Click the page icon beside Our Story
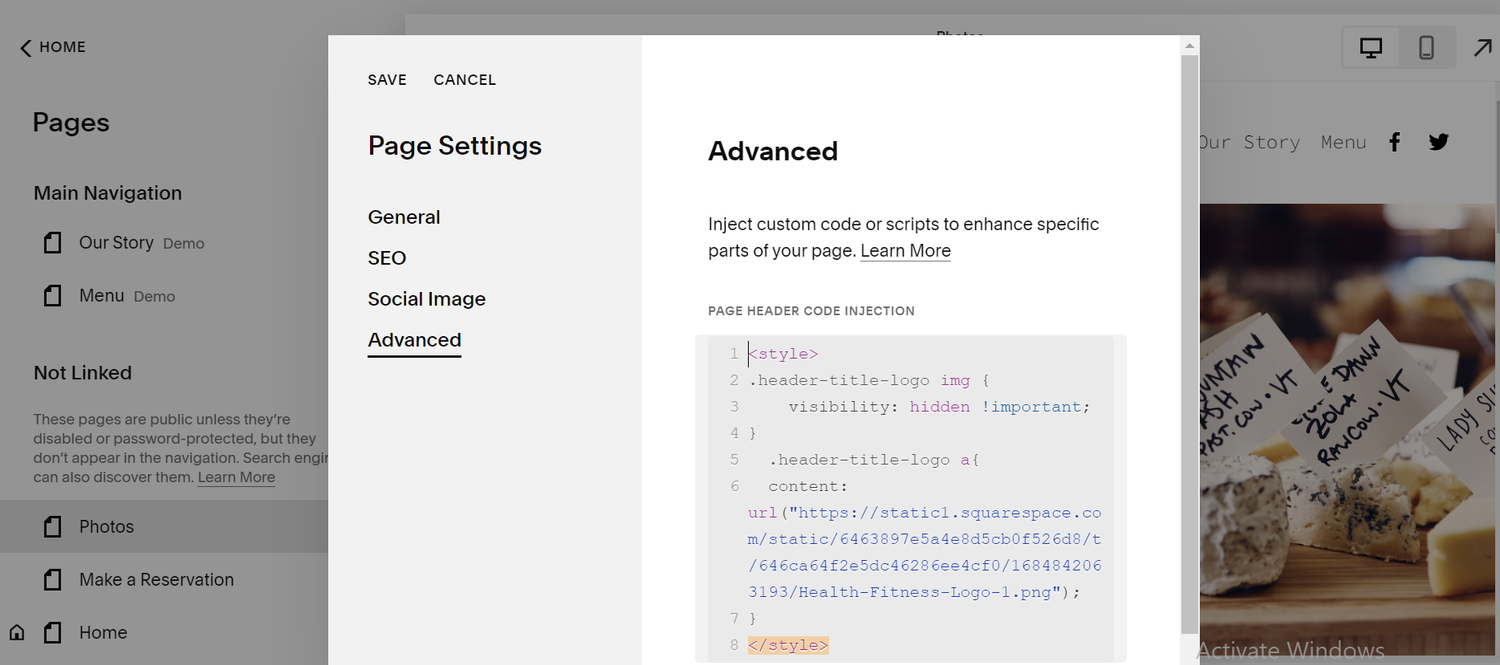Screen dimensions: 1500x665 [x=52, y=242]
